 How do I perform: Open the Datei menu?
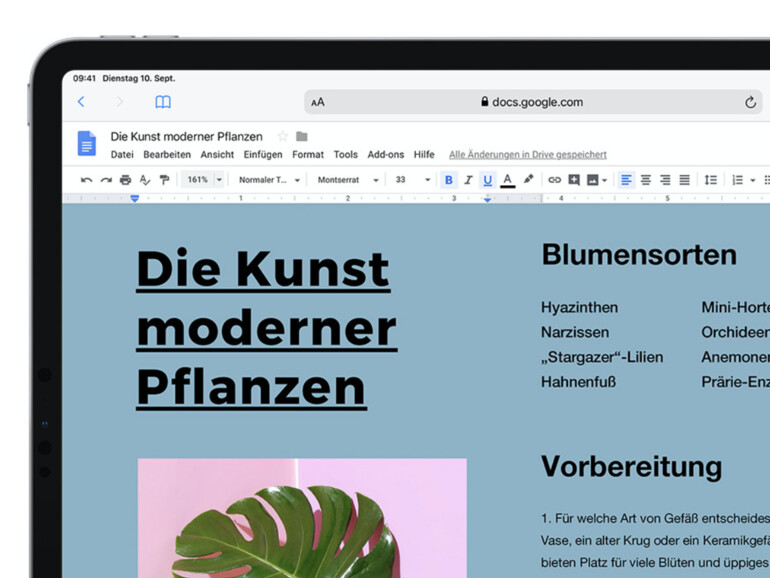coord(122,155)
